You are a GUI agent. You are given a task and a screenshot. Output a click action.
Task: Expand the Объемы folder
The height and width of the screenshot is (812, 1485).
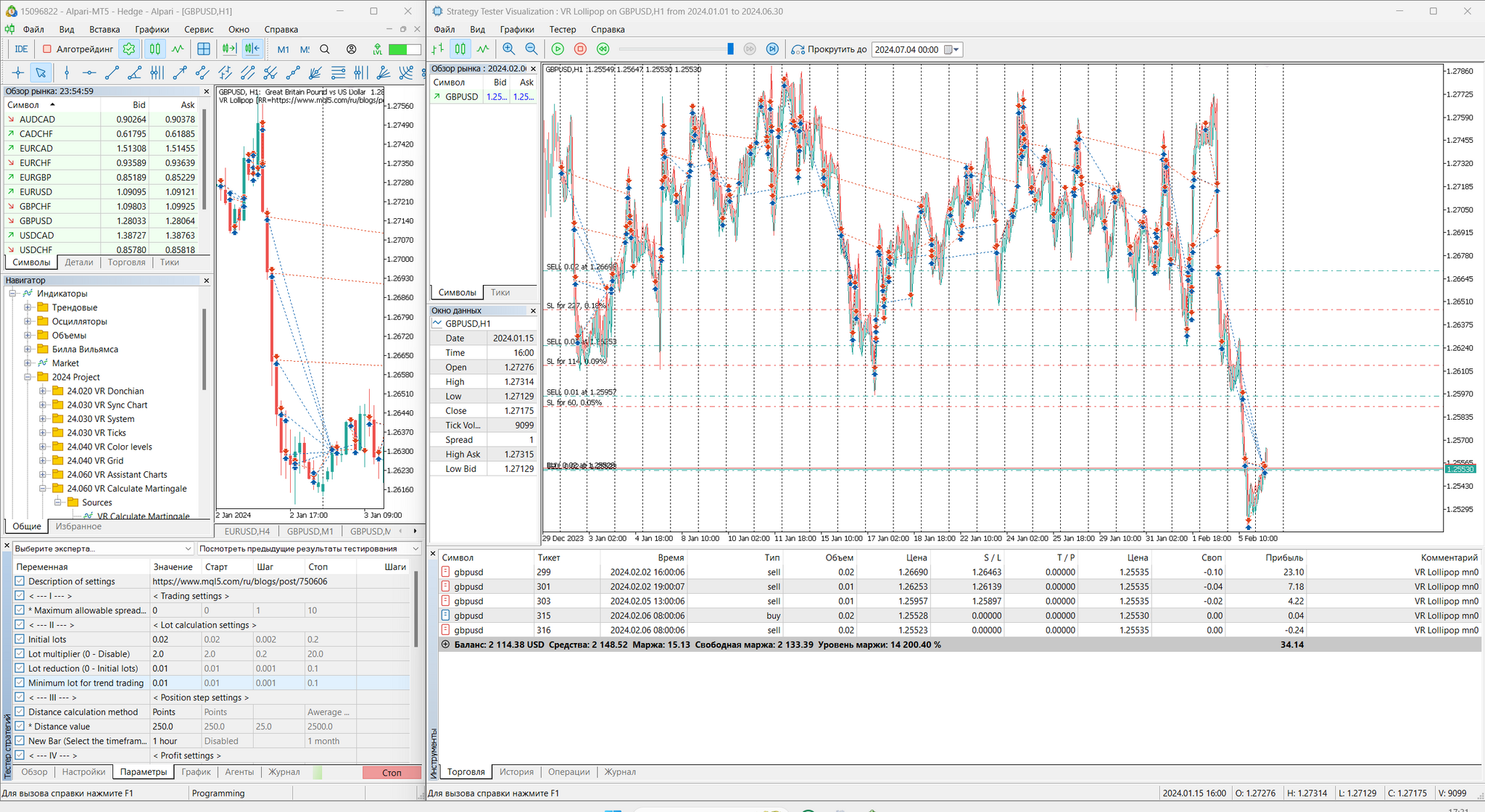coord(28,335)
